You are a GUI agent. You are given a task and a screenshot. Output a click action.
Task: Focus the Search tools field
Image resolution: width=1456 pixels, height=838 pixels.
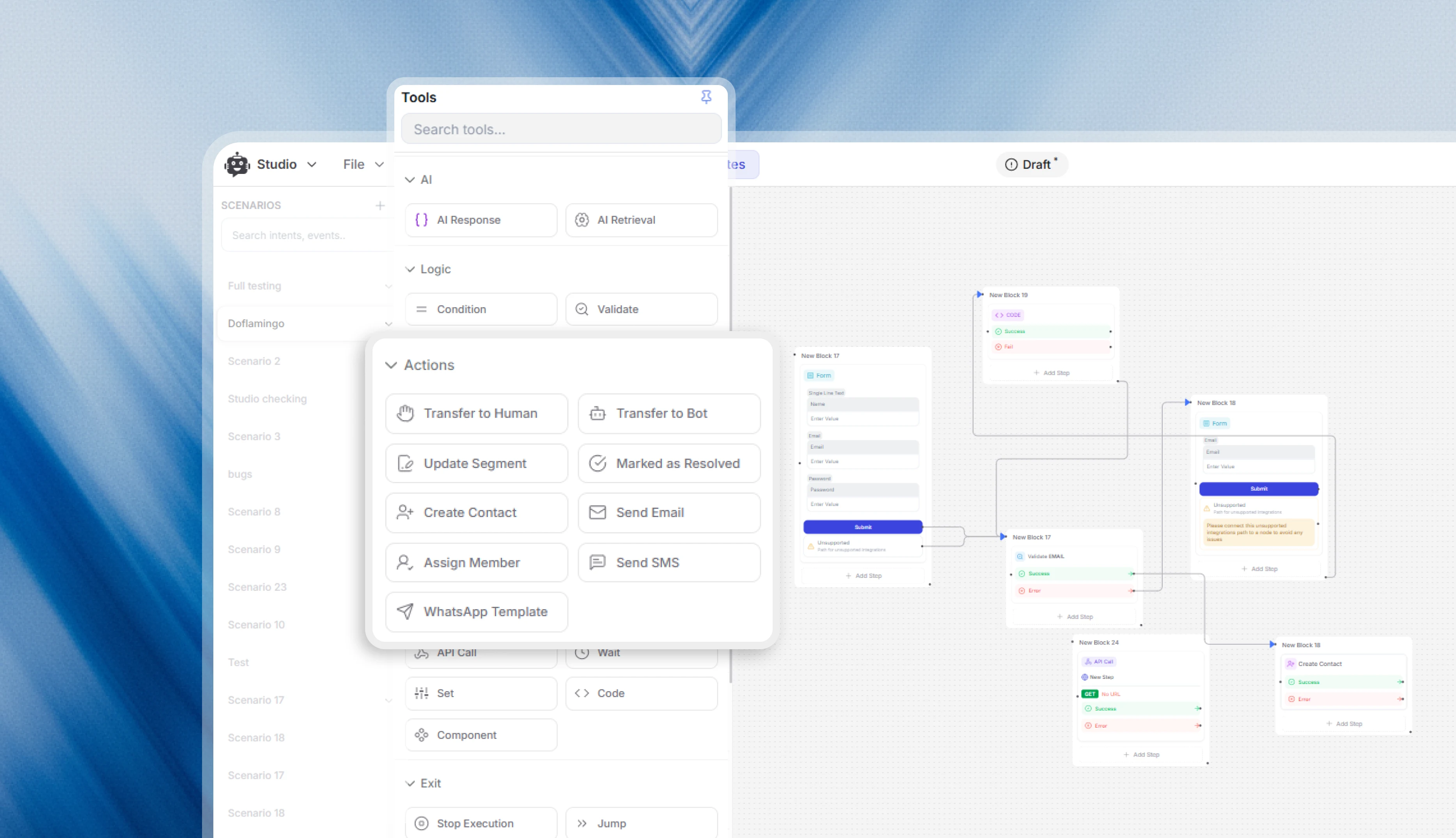tap(561, 129)
